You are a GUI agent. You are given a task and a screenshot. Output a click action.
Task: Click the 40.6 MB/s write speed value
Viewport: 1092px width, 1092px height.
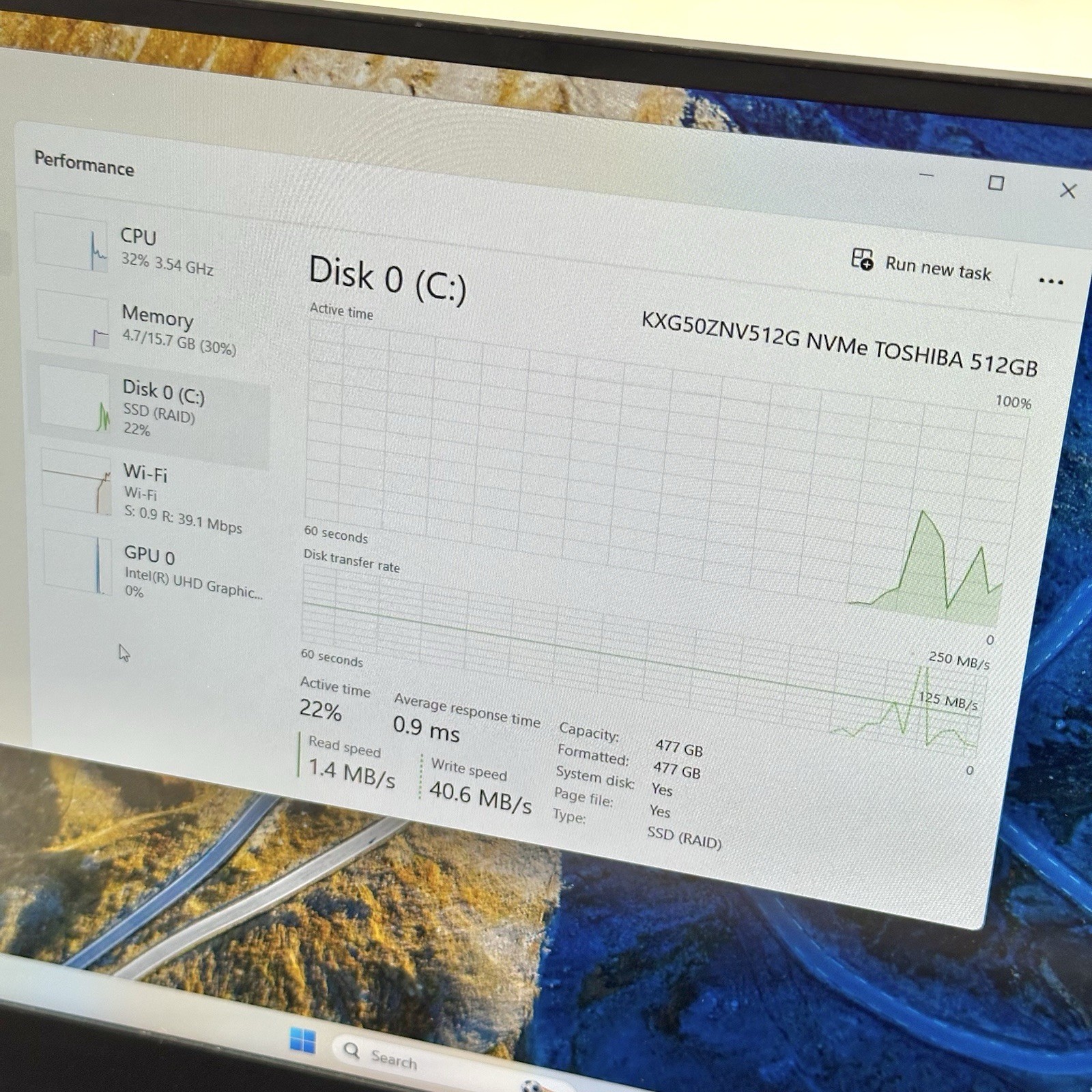point(480,797)
